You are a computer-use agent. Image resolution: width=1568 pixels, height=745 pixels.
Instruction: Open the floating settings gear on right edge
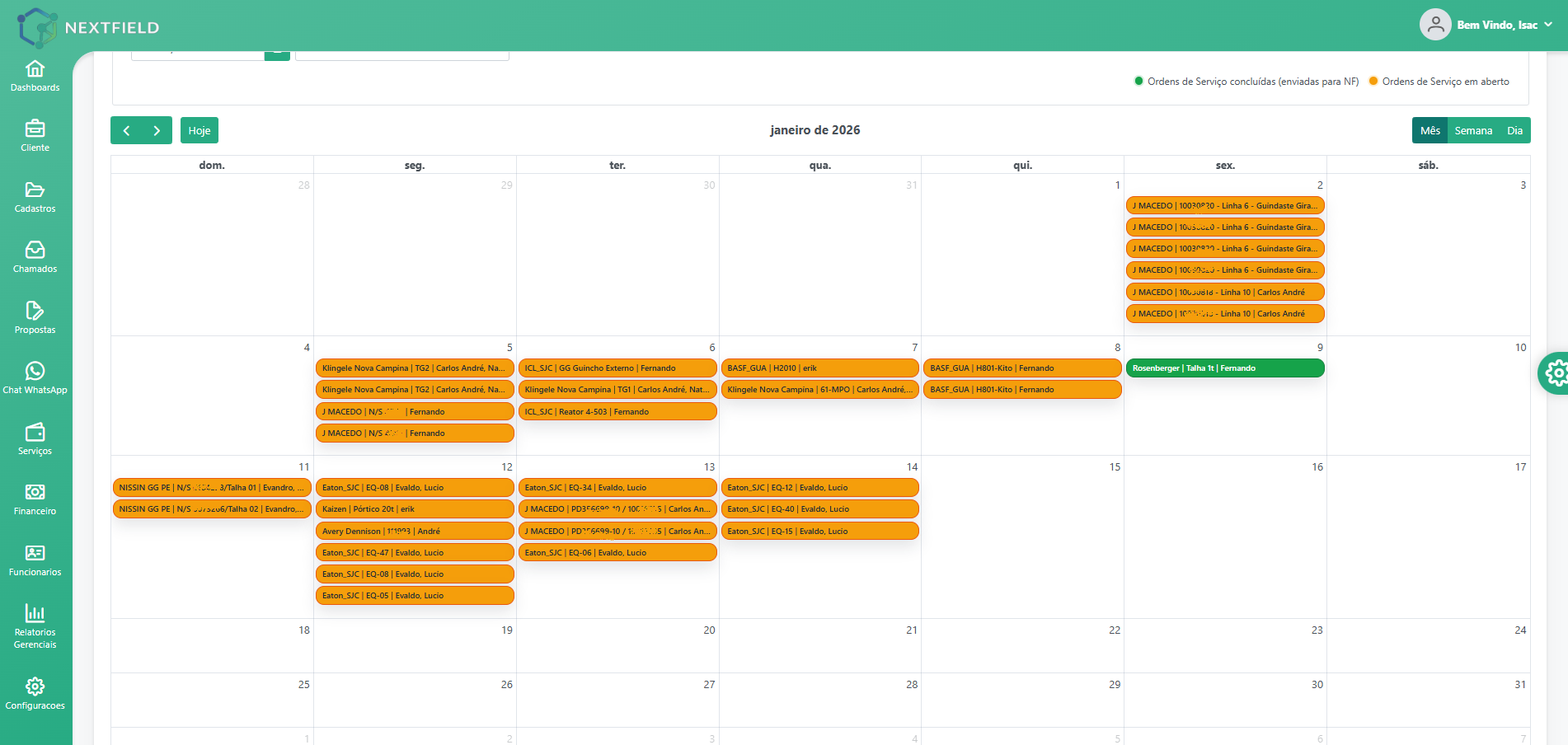click(1555, 373)
